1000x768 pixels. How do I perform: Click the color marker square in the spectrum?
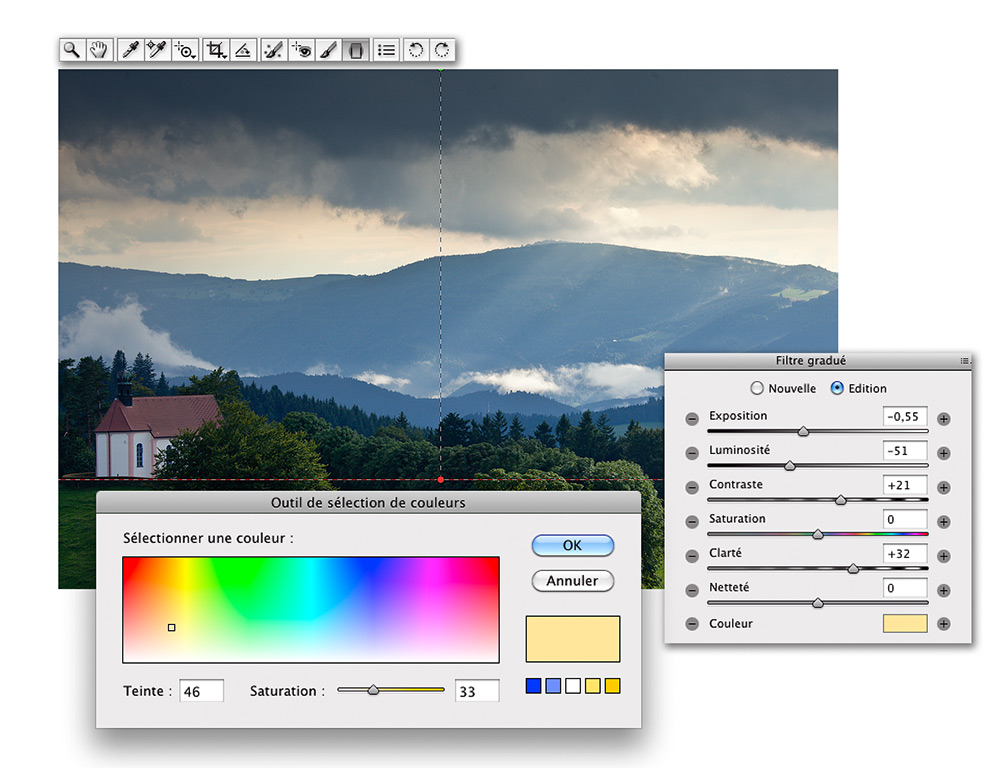pos(172,628)
